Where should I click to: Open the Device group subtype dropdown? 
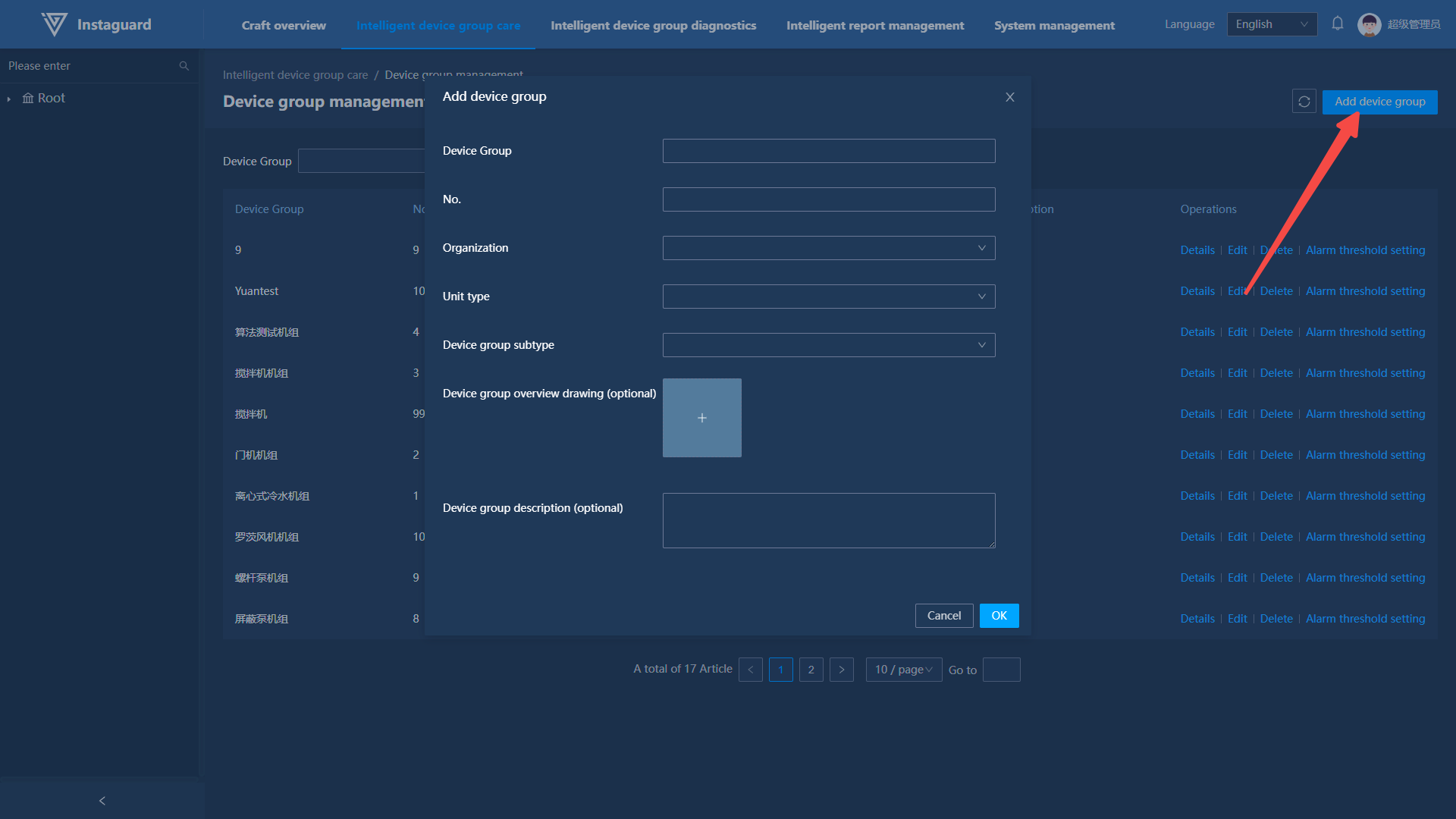tap(829, 345)
